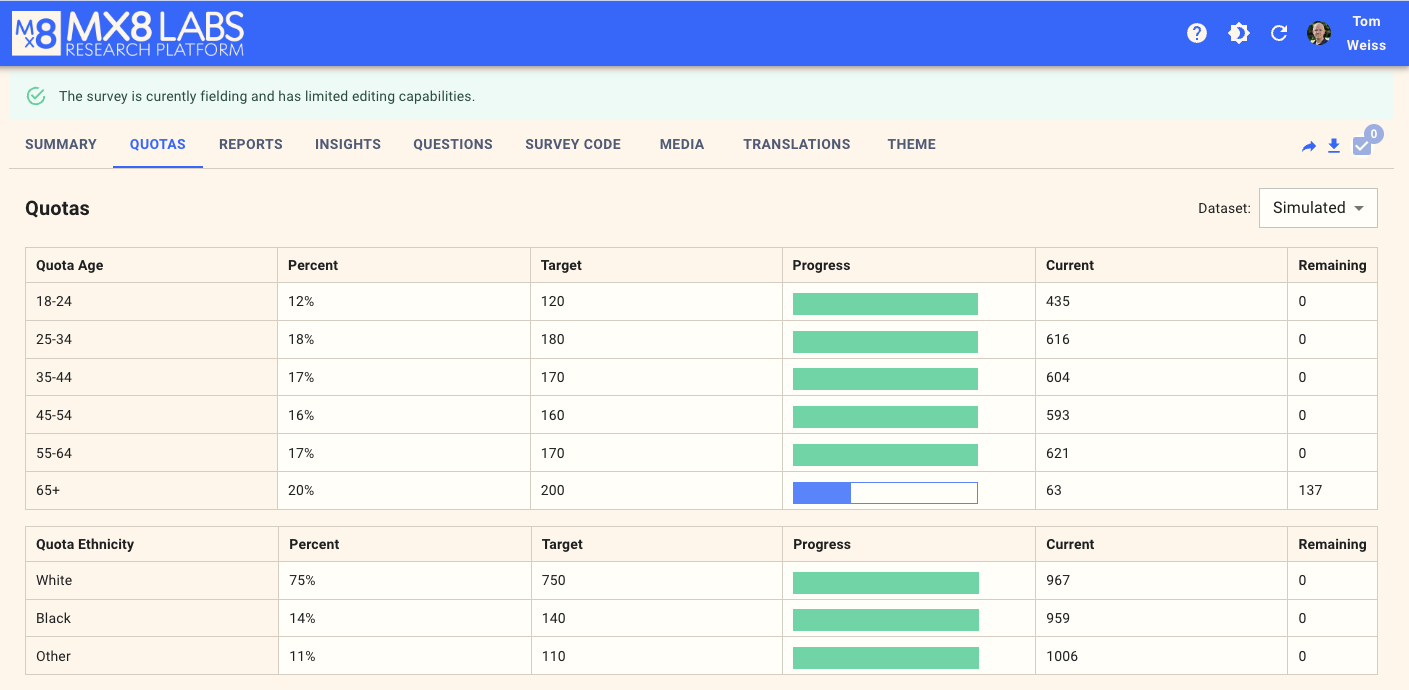Image resolution: width=1409 pixels, height=690 pixels.
Task: Open the Translations tab
Action: coord(796,144)
